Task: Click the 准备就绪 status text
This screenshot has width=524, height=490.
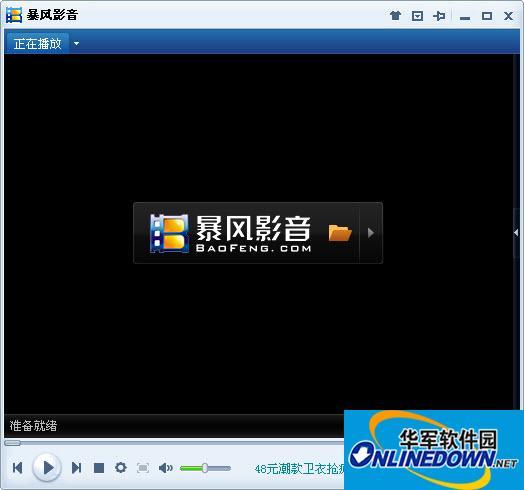Action: pyautogui.click(x=33, y=426)
